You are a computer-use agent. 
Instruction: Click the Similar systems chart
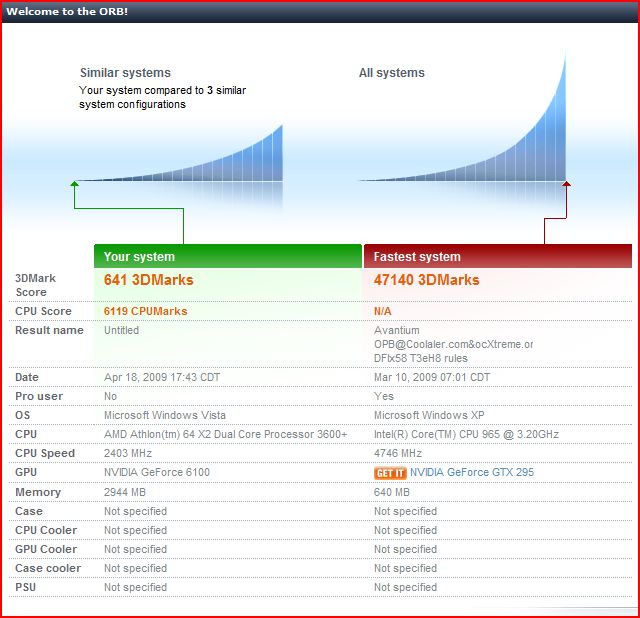(x=180, y=153)
